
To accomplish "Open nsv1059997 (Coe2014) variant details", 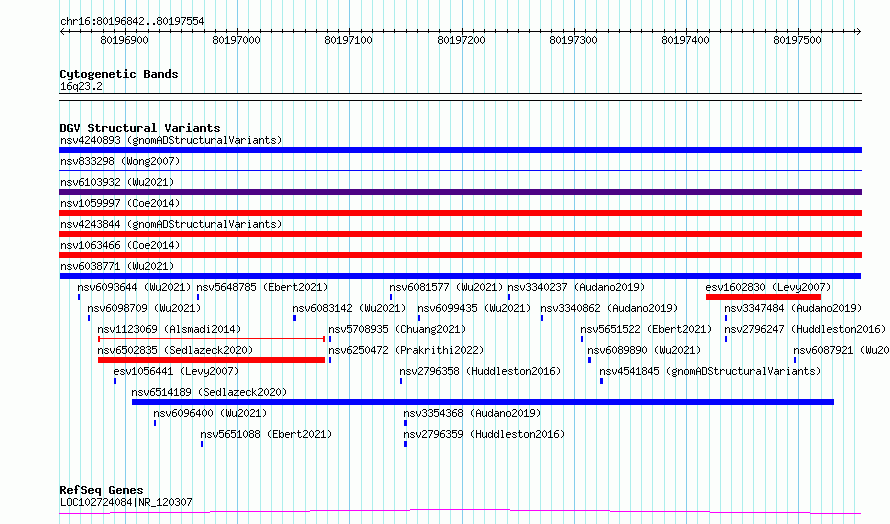I will click(x=120, y=203).
